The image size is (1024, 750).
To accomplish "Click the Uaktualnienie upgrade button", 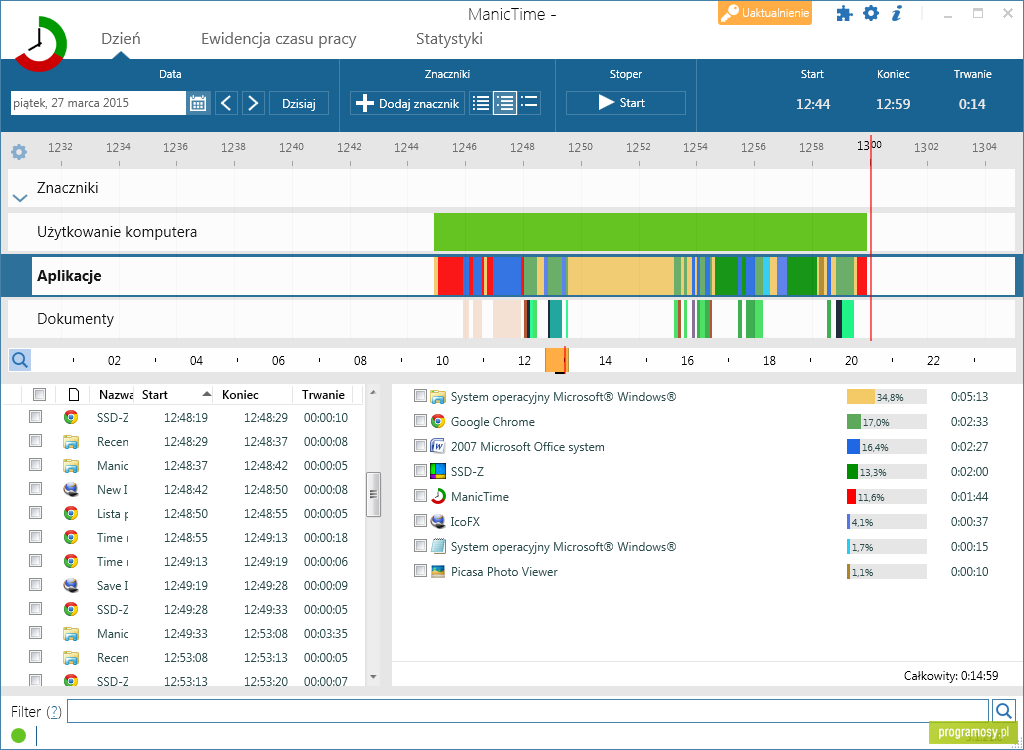I will click(765, 13).
